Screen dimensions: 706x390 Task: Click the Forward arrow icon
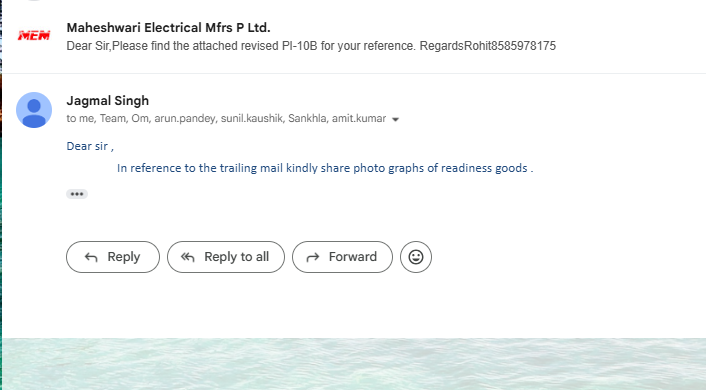pyautogui.click(x=312, y=257)
